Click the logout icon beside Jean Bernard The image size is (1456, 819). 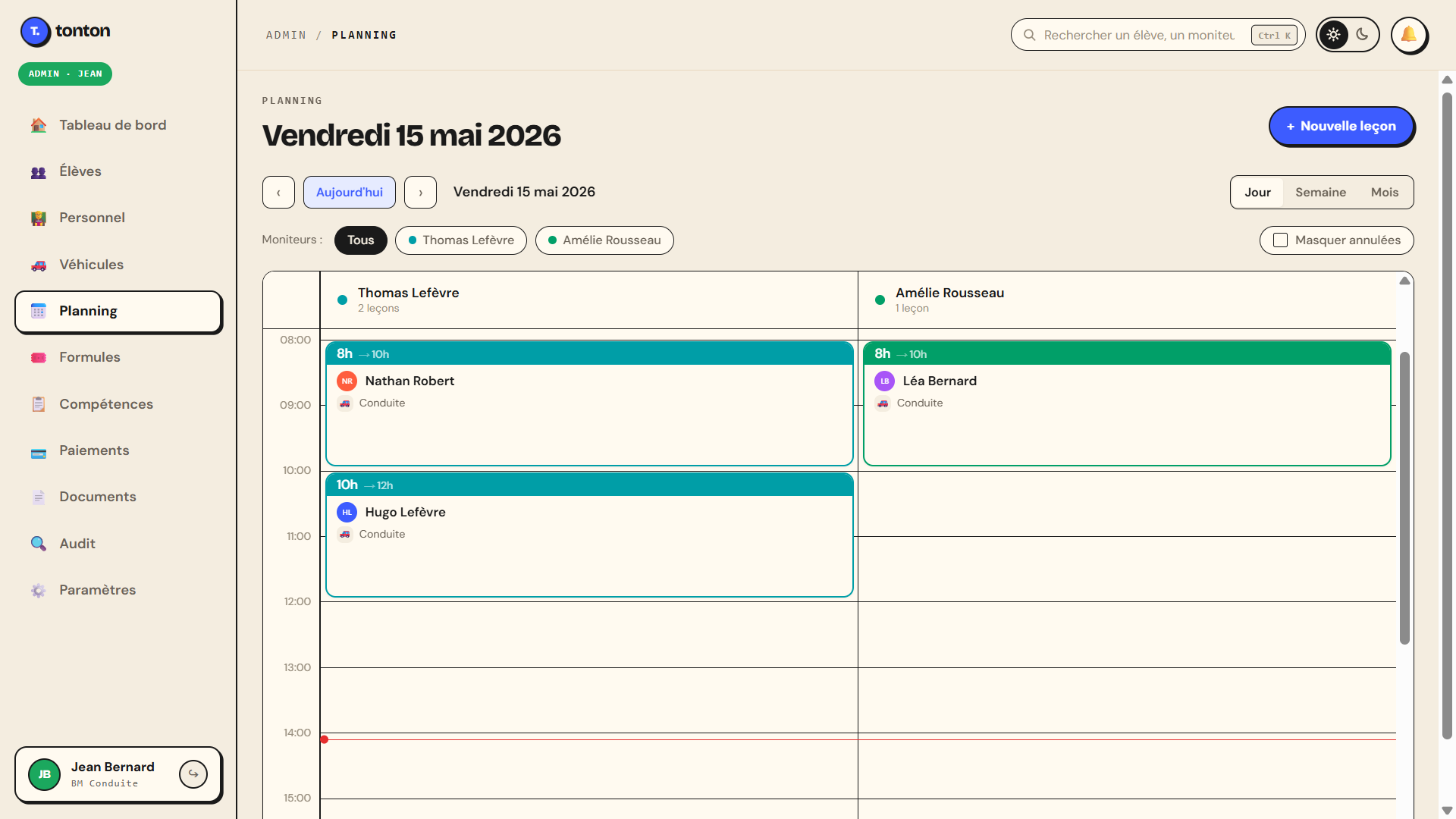193,774
